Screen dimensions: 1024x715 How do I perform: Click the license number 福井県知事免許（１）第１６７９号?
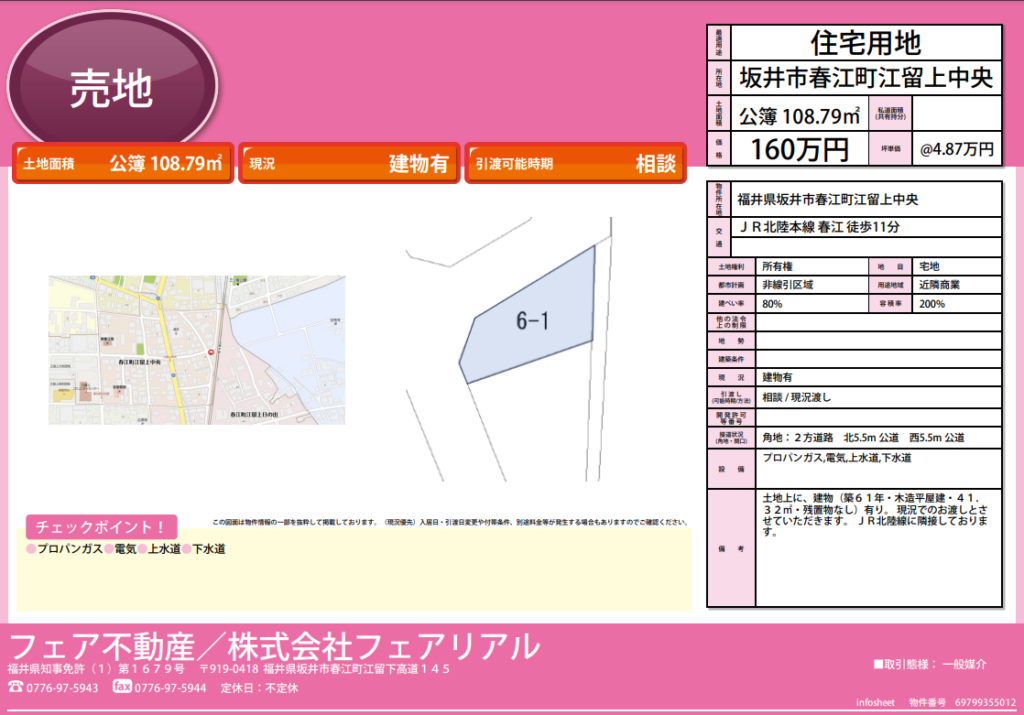tap(97, 669)
